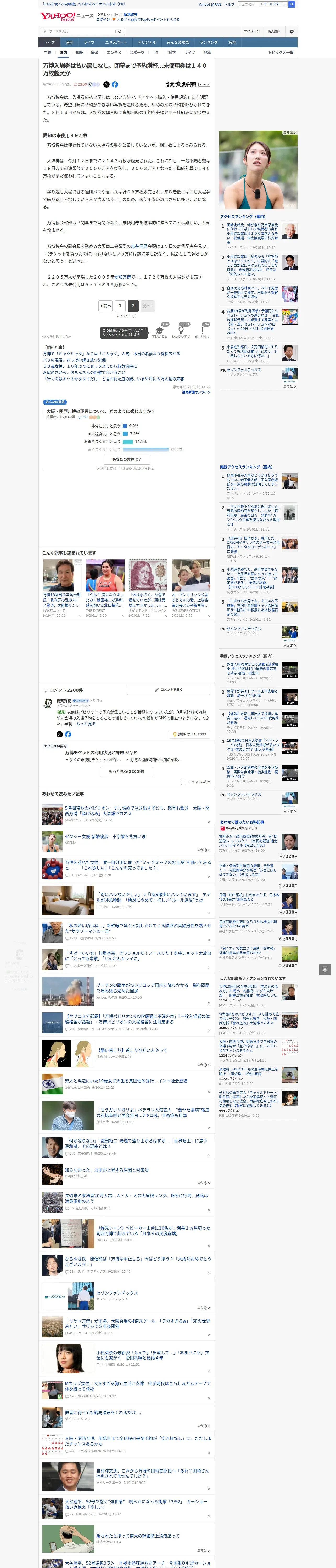Click the ログイン link
Image resolution: width=336 pixels, height=1568 pixels.
click(103, 20)
